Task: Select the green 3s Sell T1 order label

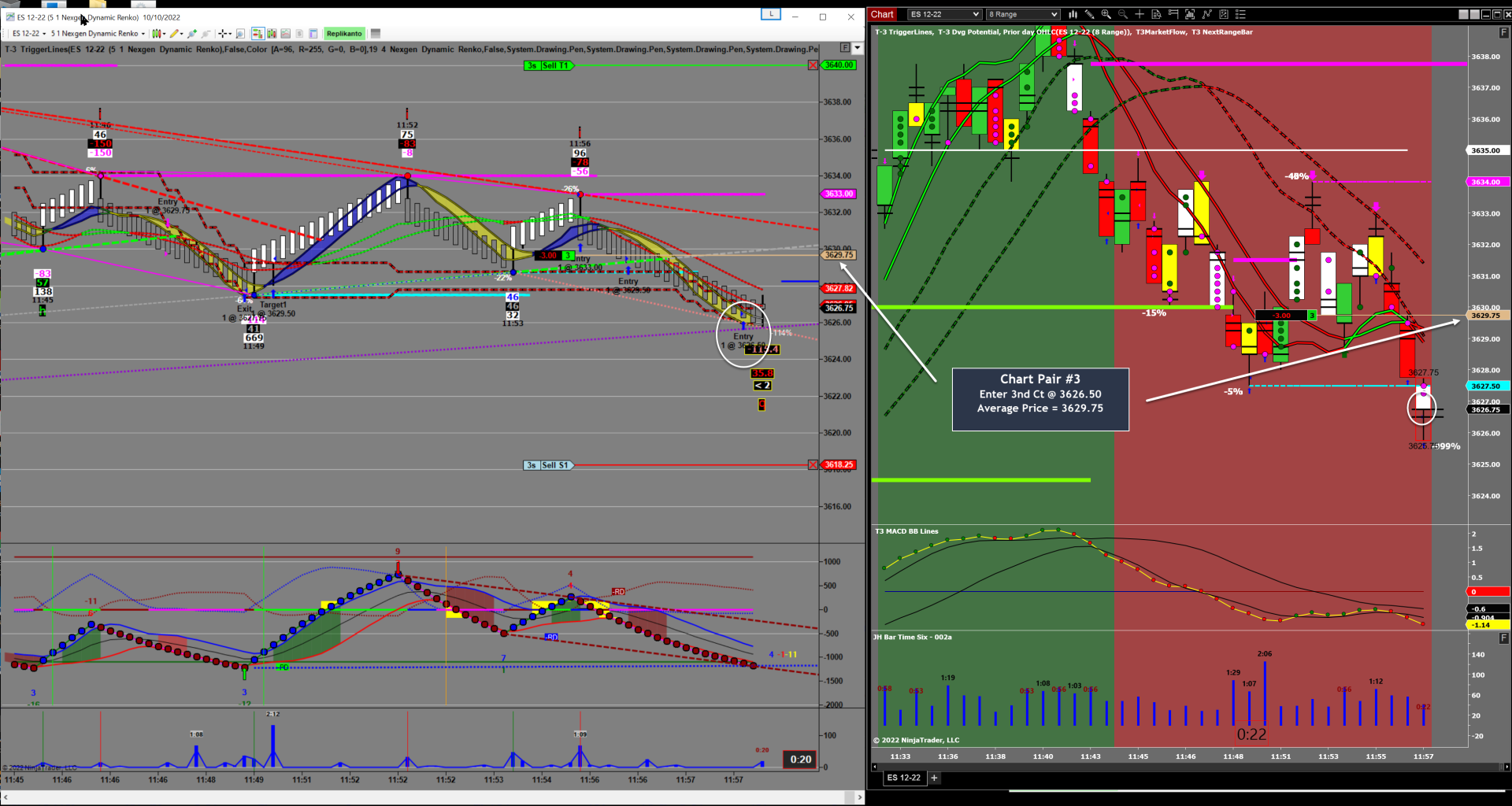Action: pos(547,65)
